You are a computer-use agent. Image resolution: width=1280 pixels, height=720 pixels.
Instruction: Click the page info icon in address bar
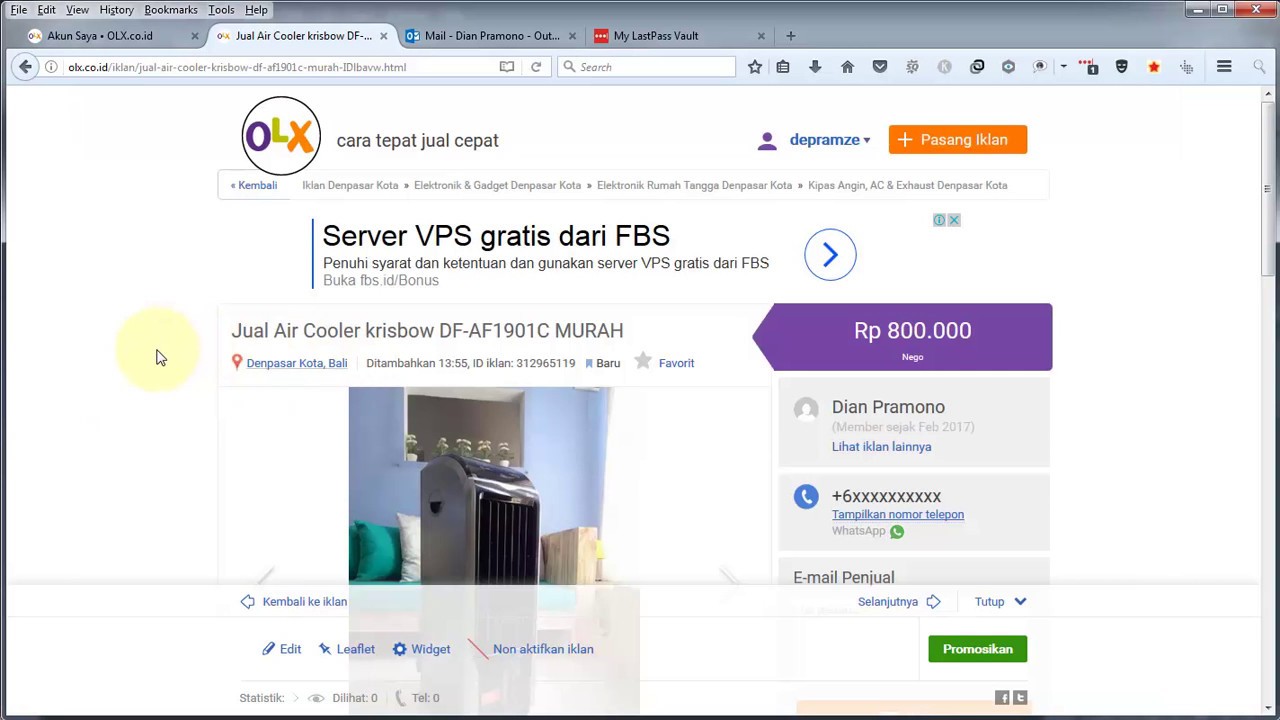(51, 67)
